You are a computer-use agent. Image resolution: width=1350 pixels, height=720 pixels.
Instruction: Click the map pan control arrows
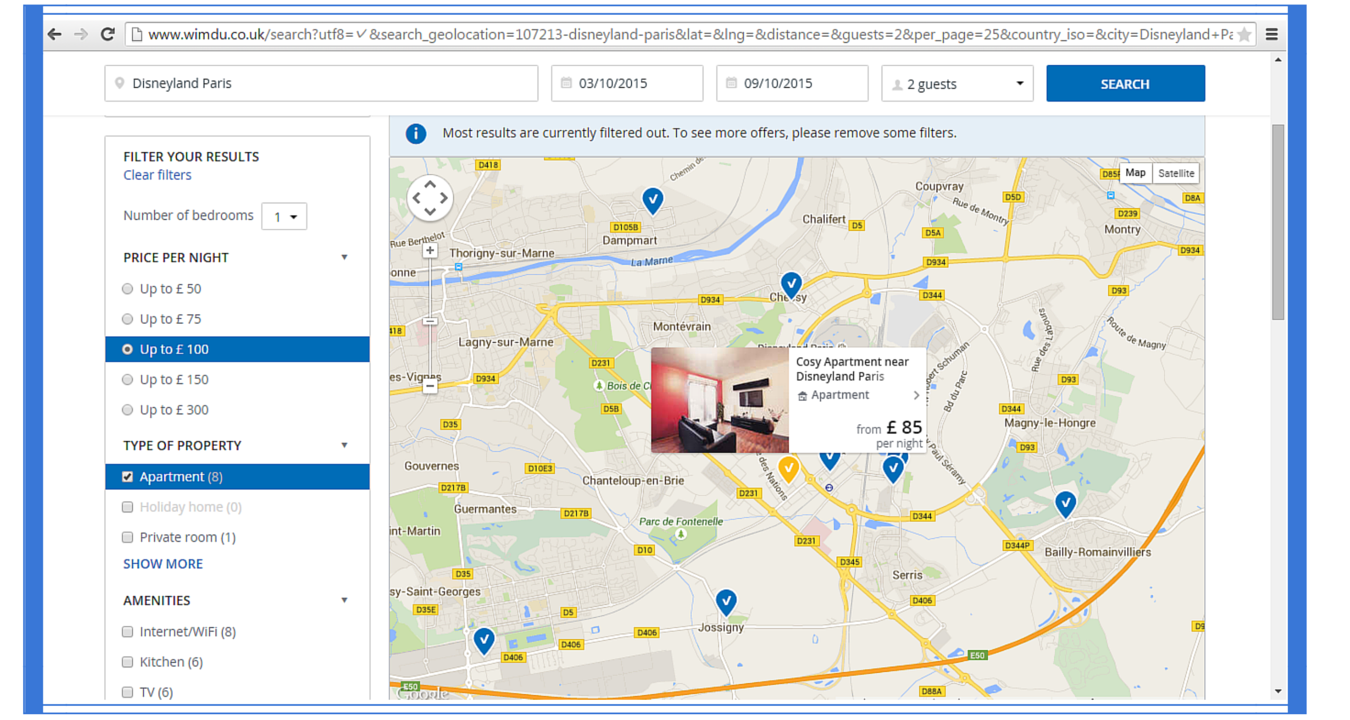point(430,197)
